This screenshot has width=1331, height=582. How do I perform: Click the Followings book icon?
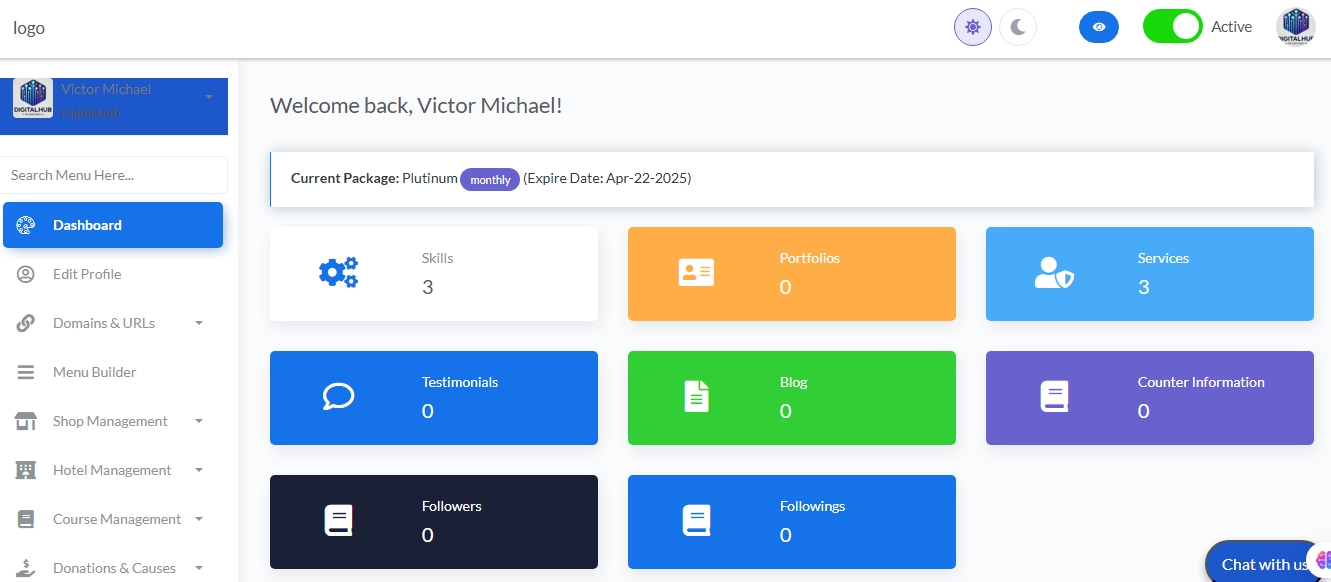pyautogui.click(x=696, y=521)
